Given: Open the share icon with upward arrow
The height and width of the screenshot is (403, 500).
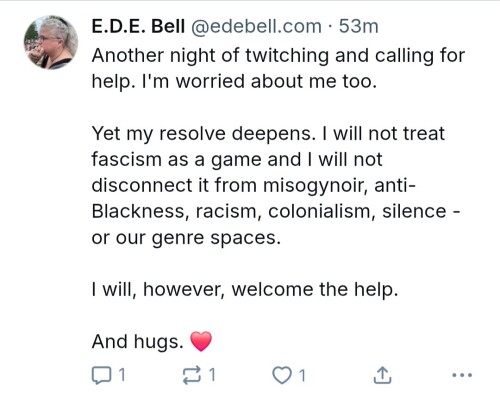Looking at the screenshot, I should [382, 375].
